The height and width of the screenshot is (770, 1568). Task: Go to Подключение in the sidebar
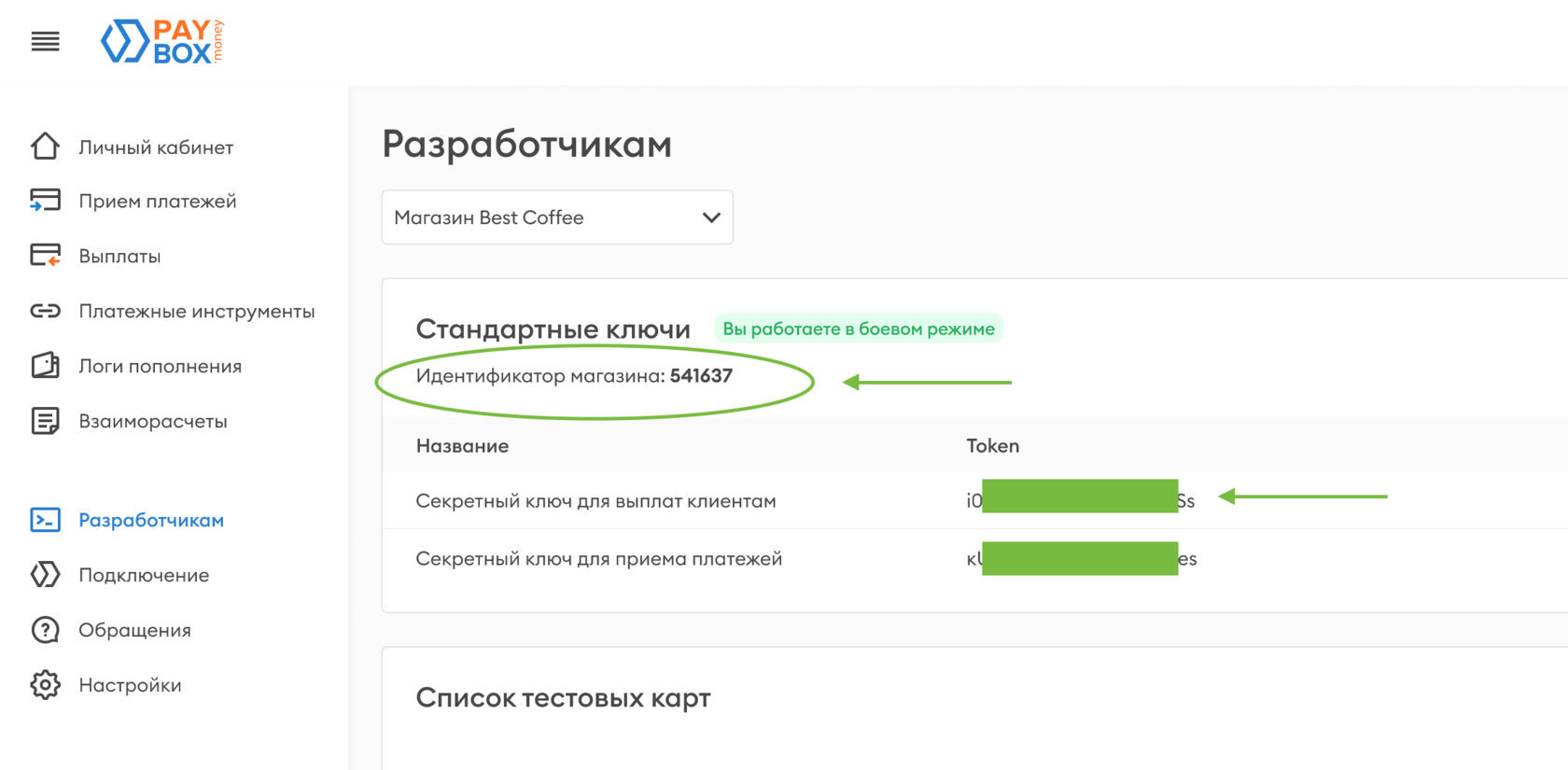[144, 575]
